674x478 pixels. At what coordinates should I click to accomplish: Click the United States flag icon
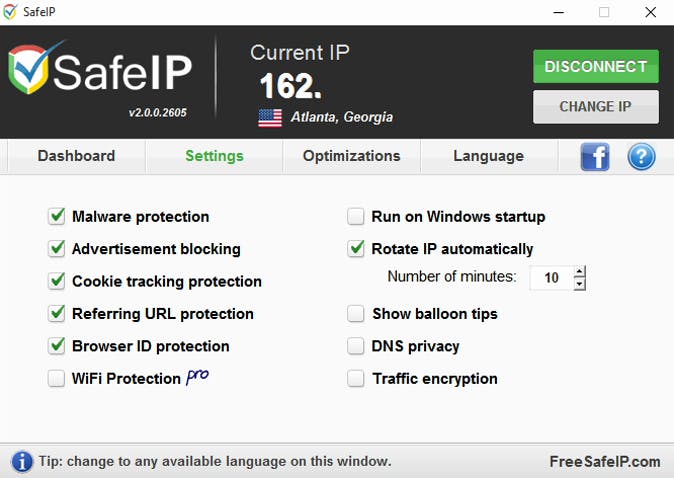pyautogui.click(x=270, y=118)
